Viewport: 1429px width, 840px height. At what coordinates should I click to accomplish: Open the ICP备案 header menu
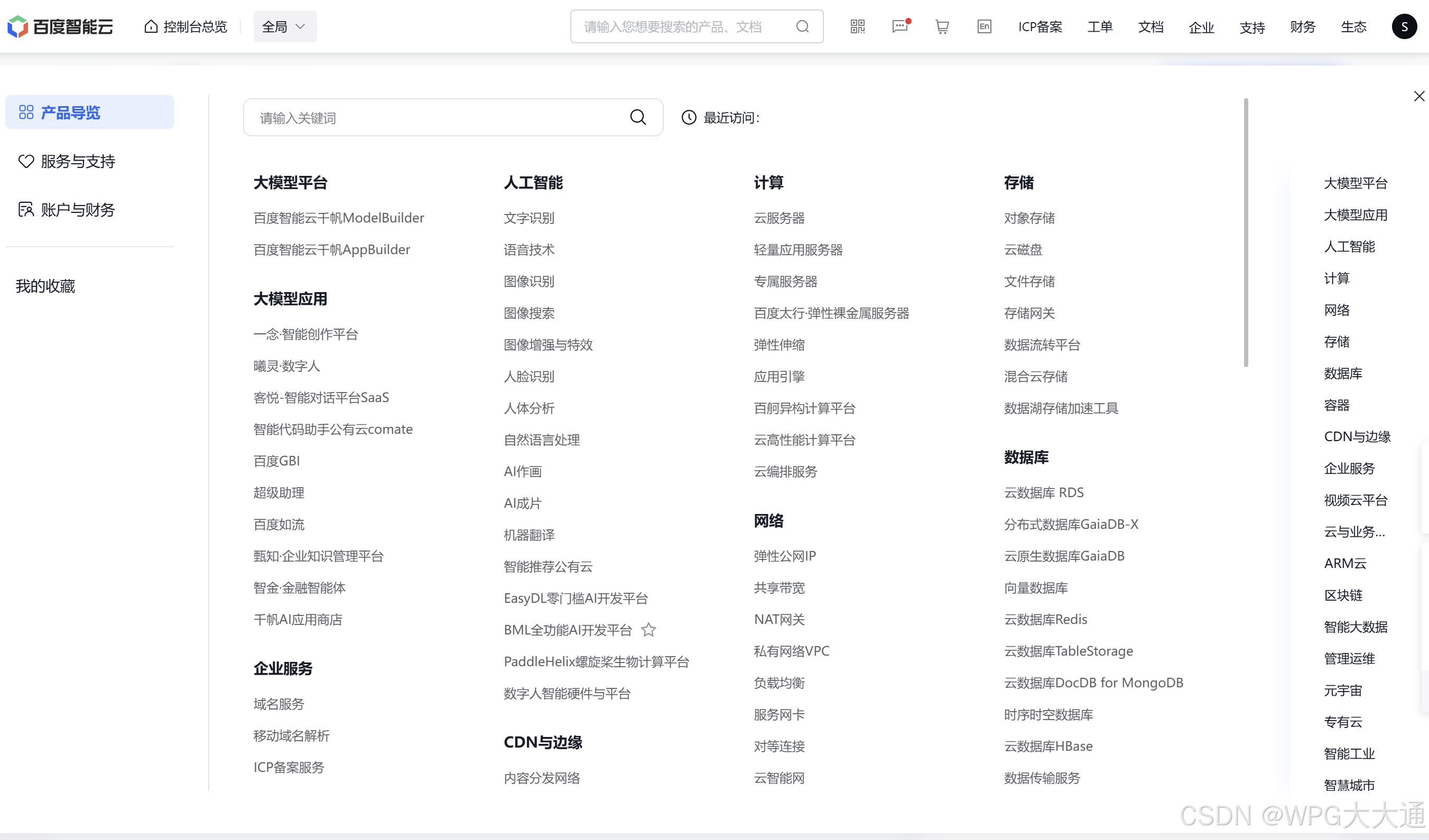coord(1040,26)
